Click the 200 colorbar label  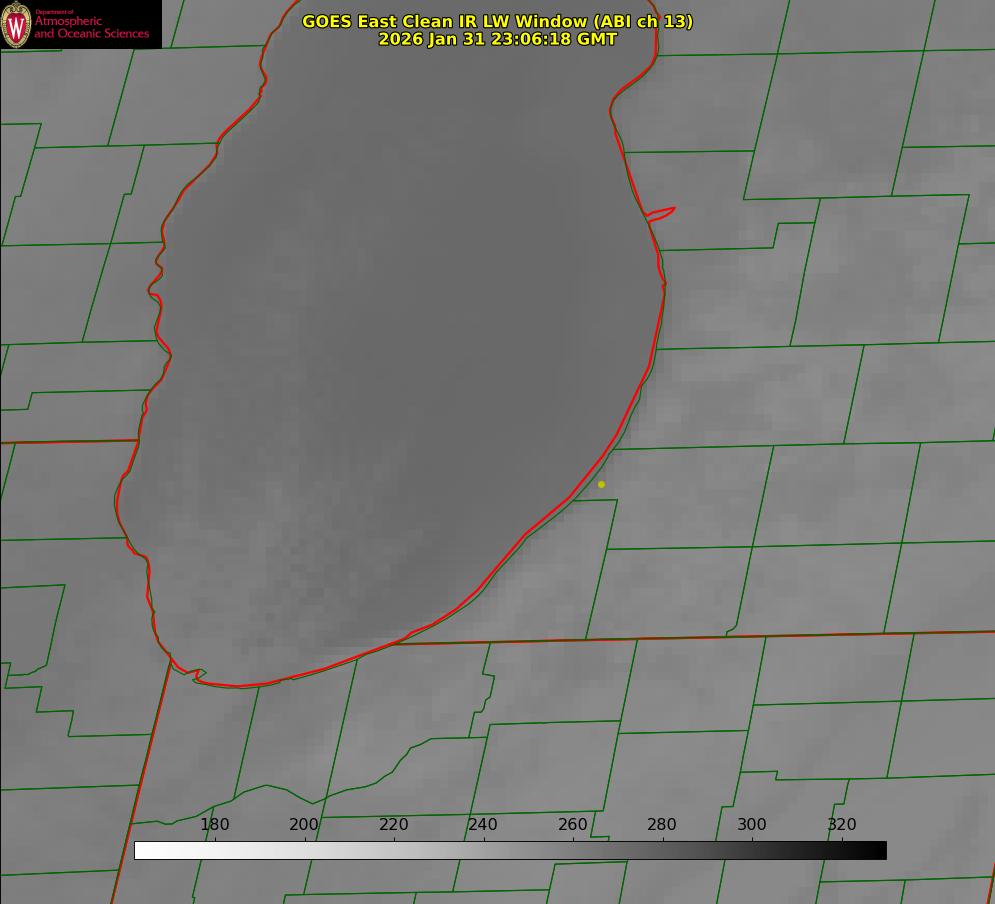pos(304,824)
